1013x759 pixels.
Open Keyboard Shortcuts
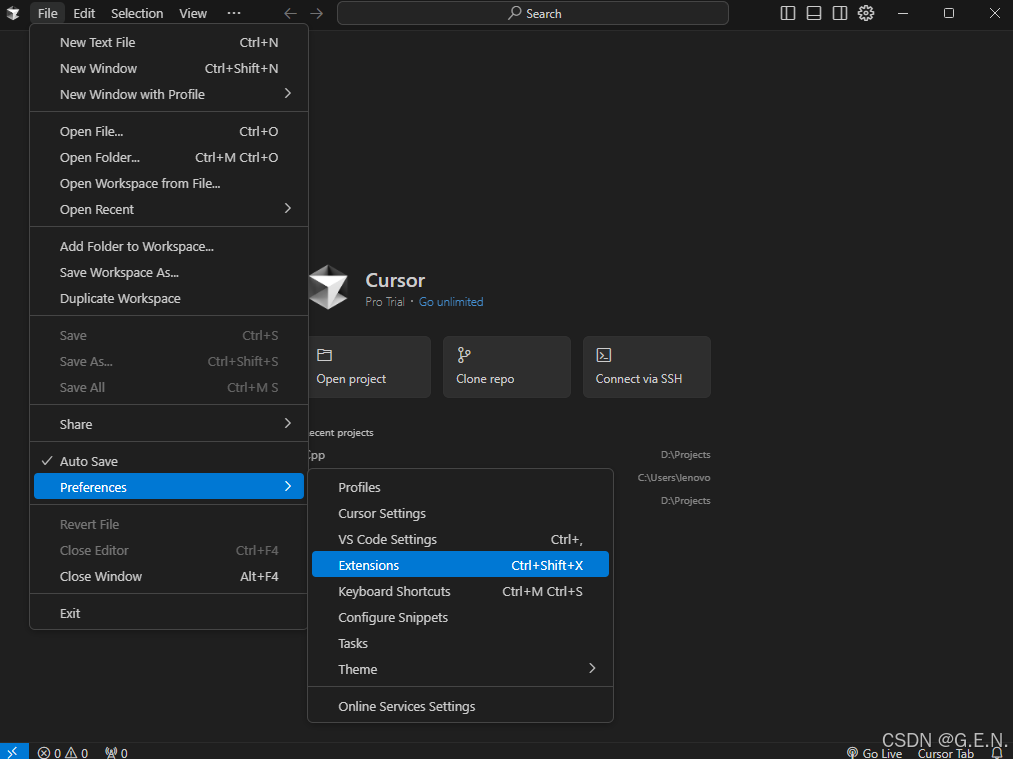460,592
